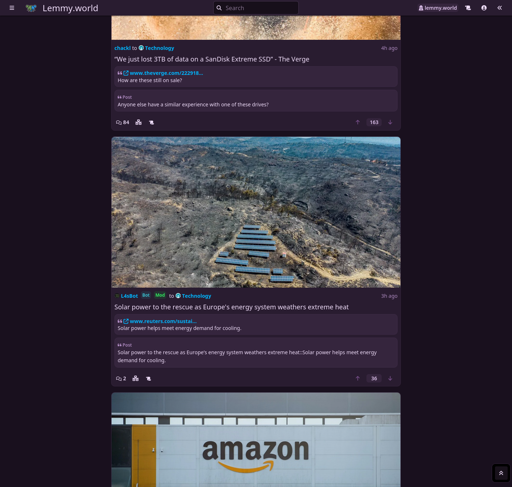Open the hamburger menu icon
Image resolution: width=512 pixels, height=487 pixels.
pos(12,8)
